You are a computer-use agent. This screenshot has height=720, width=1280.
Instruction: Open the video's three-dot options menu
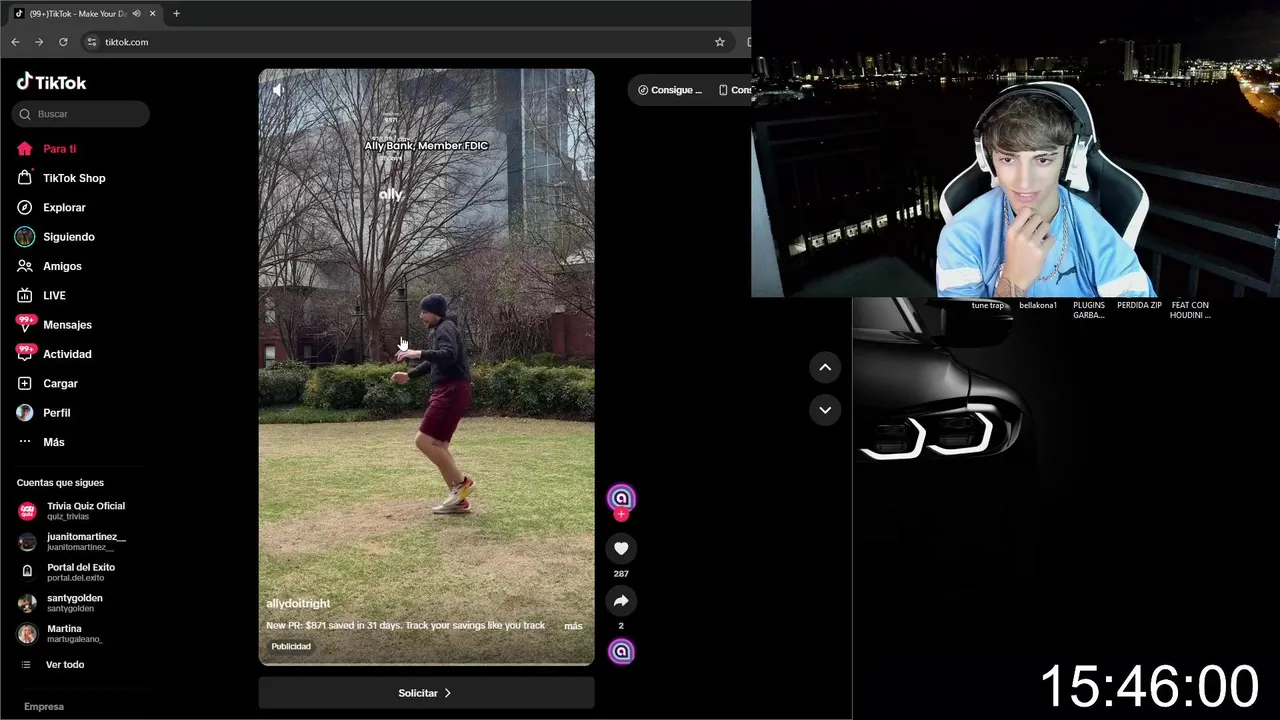573,90
